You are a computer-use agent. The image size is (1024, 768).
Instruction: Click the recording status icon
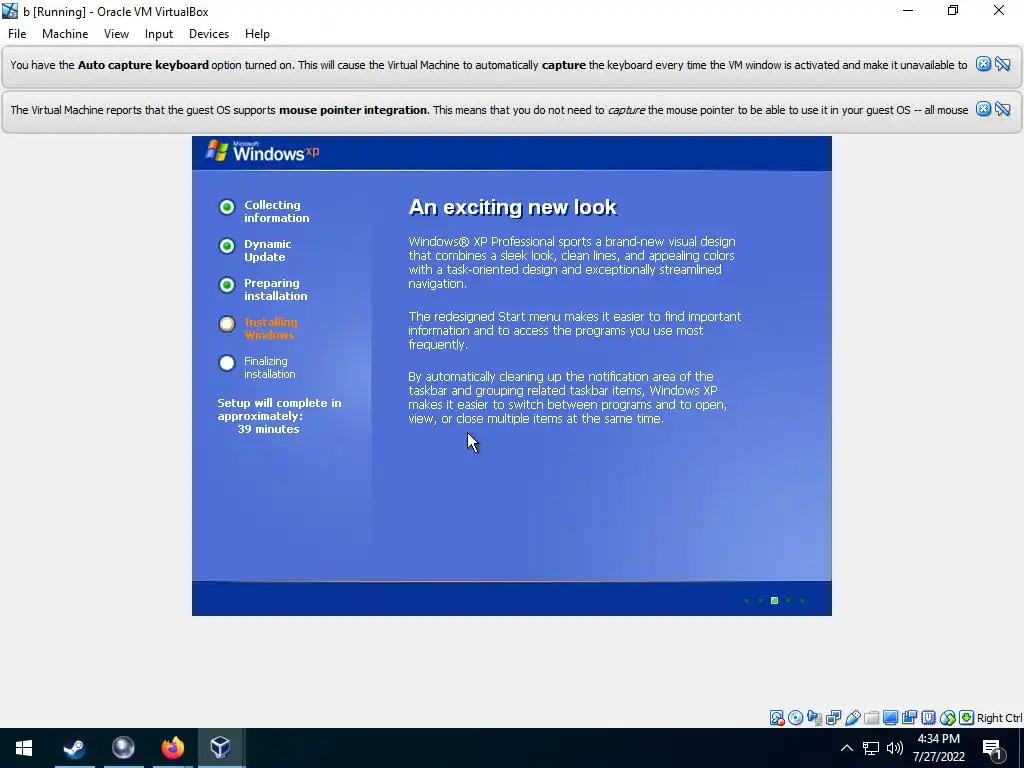(909, 718)
